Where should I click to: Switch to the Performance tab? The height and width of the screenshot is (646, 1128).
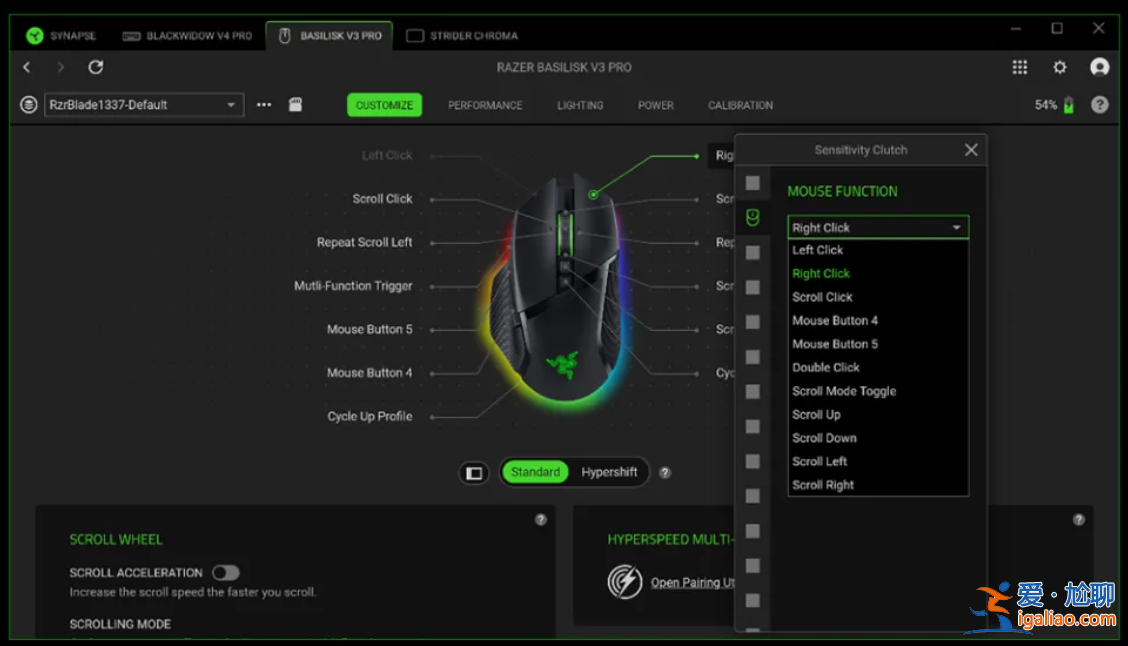(x=485, y=105)
